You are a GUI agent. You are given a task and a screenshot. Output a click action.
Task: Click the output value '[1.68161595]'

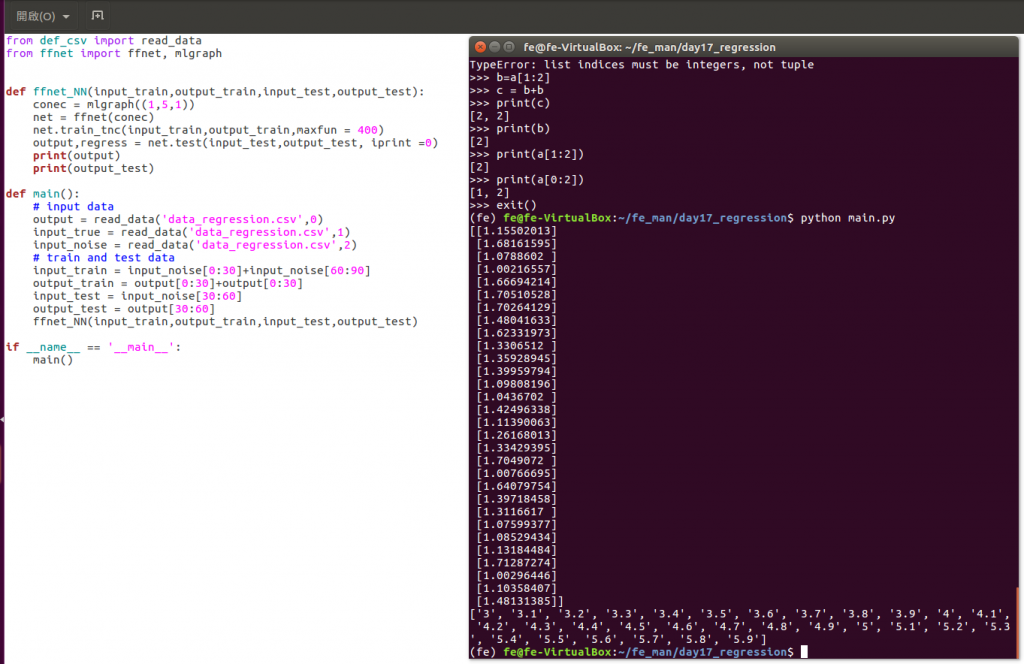click(517, 244)
